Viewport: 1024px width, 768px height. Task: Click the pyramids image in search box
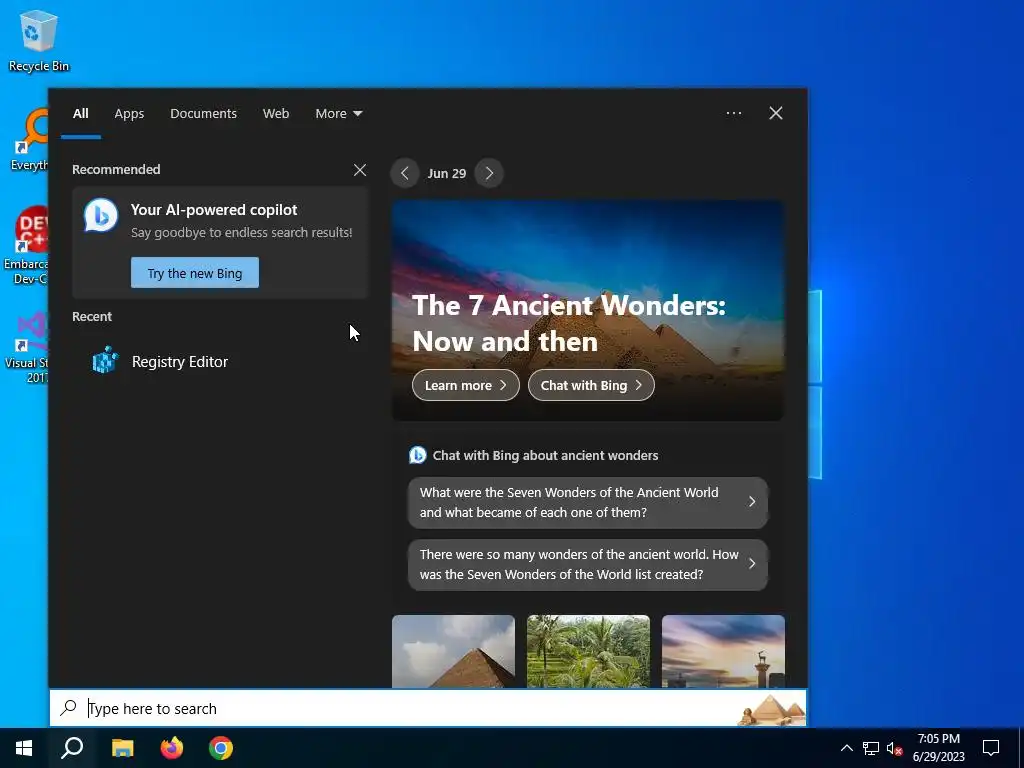coord(771,710)
